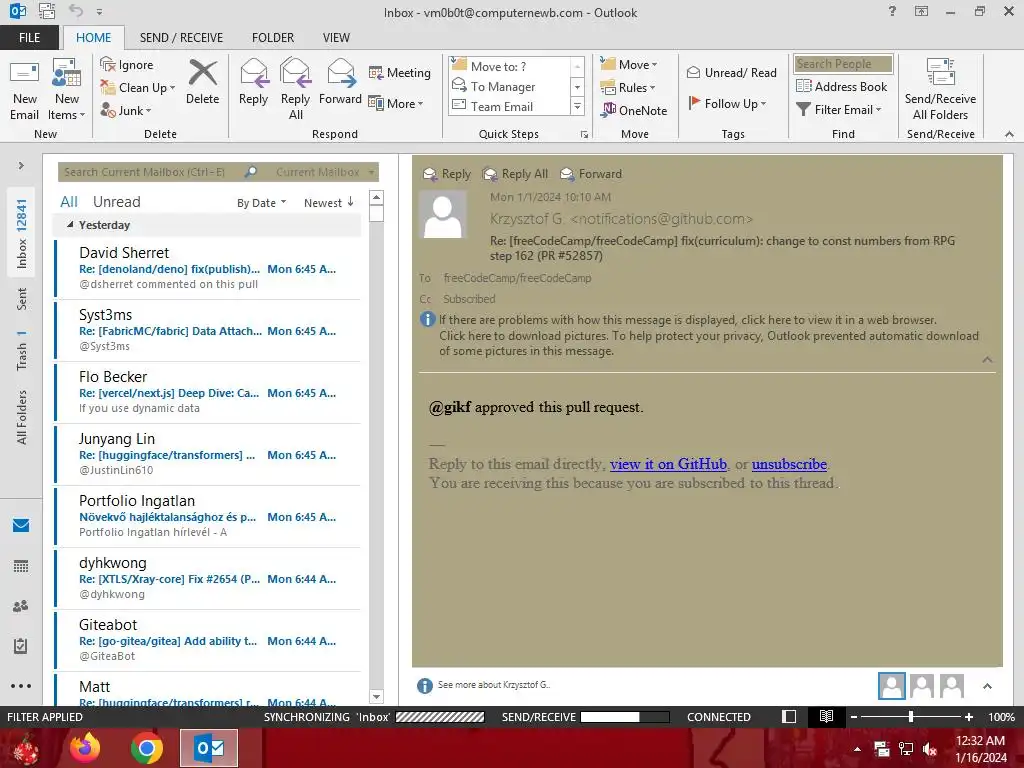Image resolution: width=1024 pixels, height=768 pixels.
Task: Click the Undo button in title bar
Action: pyautogui.click(x=76, y=10)
